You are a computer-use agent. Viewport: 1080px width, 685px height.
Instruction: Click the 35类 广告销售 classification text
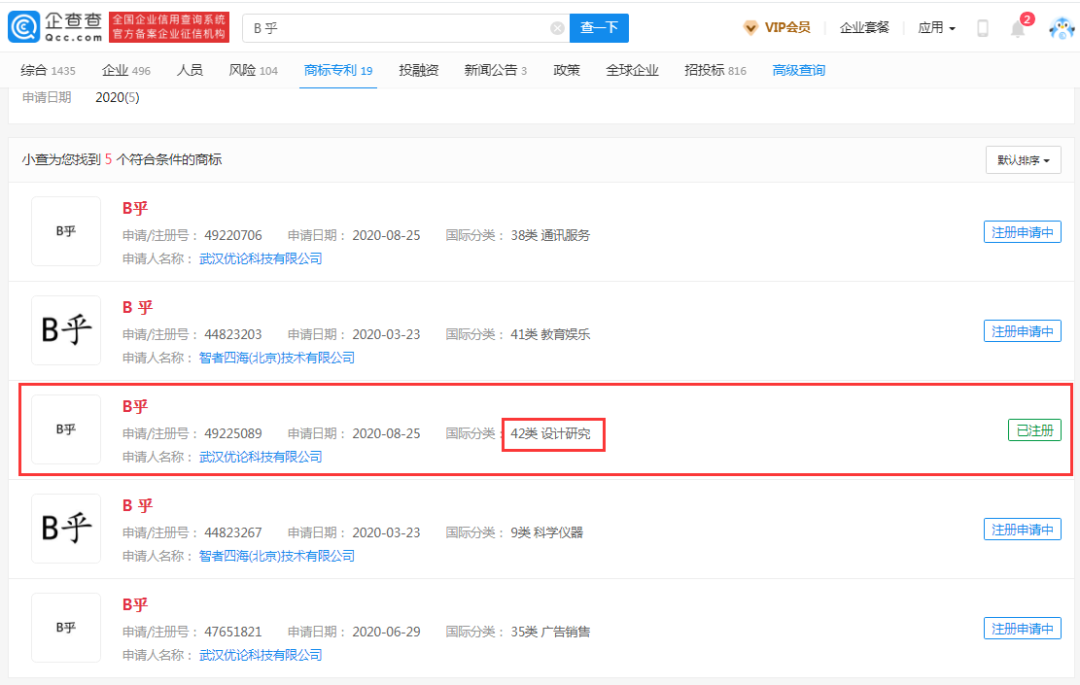tap(550, 632)
